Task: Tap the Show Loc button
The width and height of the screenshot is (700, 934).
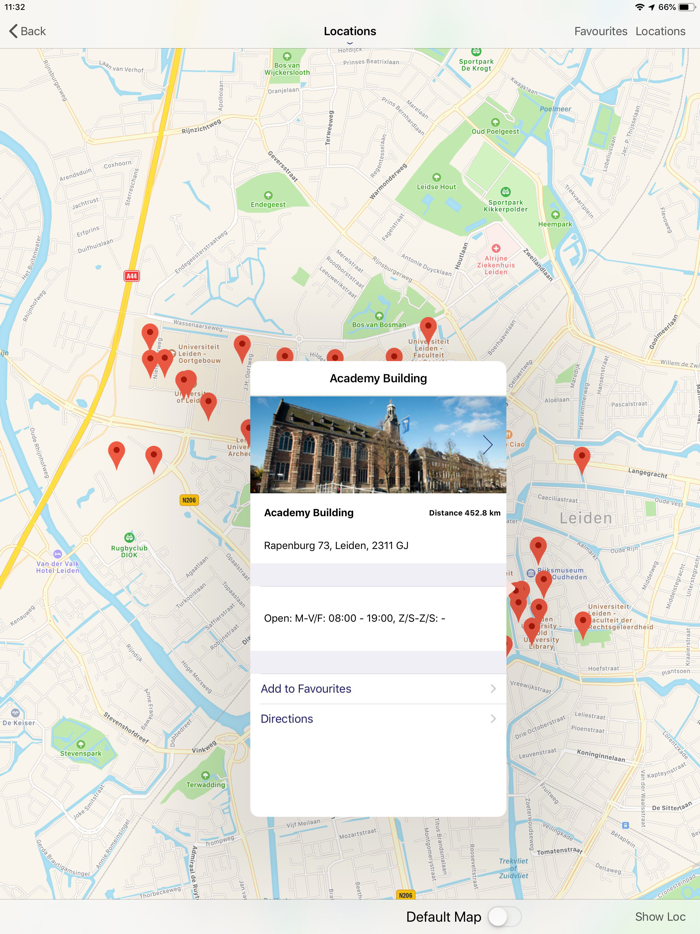Action: [x=660, y=917]
